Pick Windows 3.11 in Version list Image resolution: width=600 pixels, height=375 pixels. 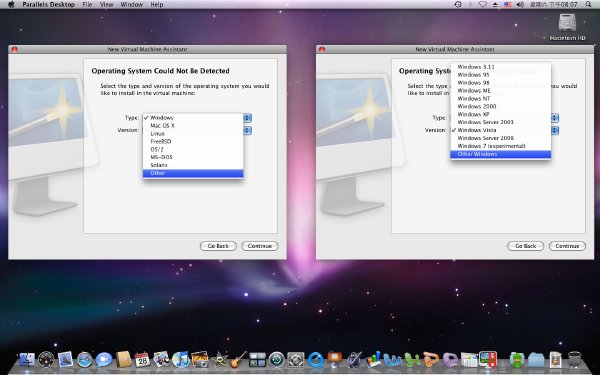click(501, 67)
